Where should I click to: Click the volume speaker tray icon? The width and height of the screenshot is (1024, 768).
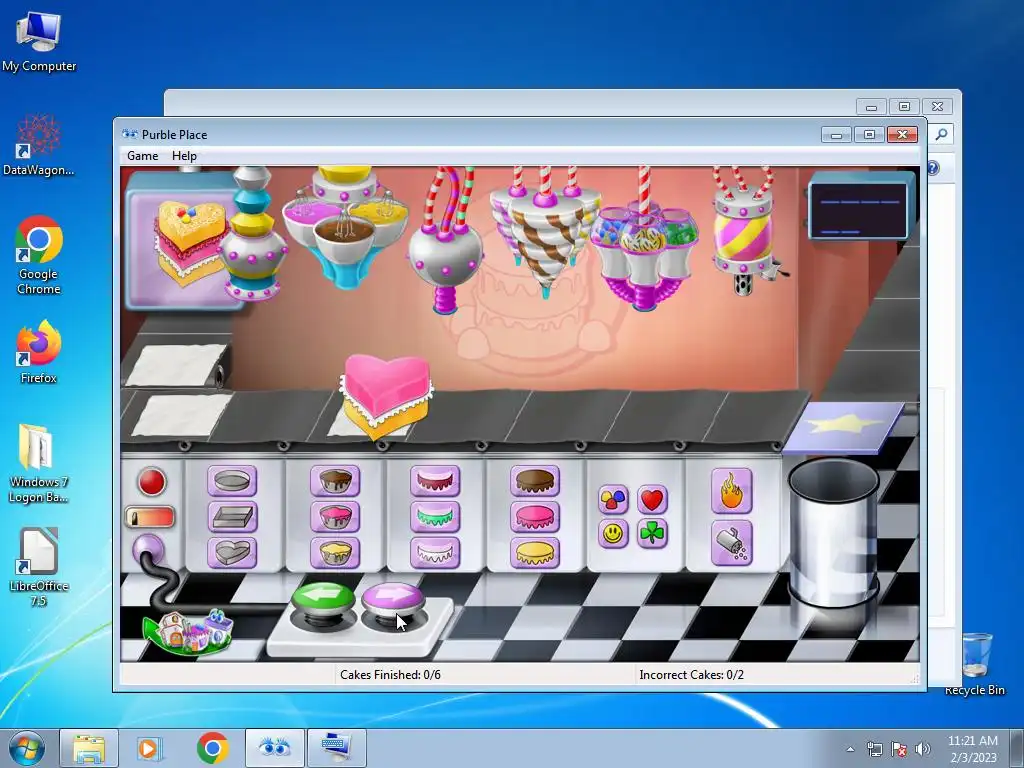[x=923, y=749]
